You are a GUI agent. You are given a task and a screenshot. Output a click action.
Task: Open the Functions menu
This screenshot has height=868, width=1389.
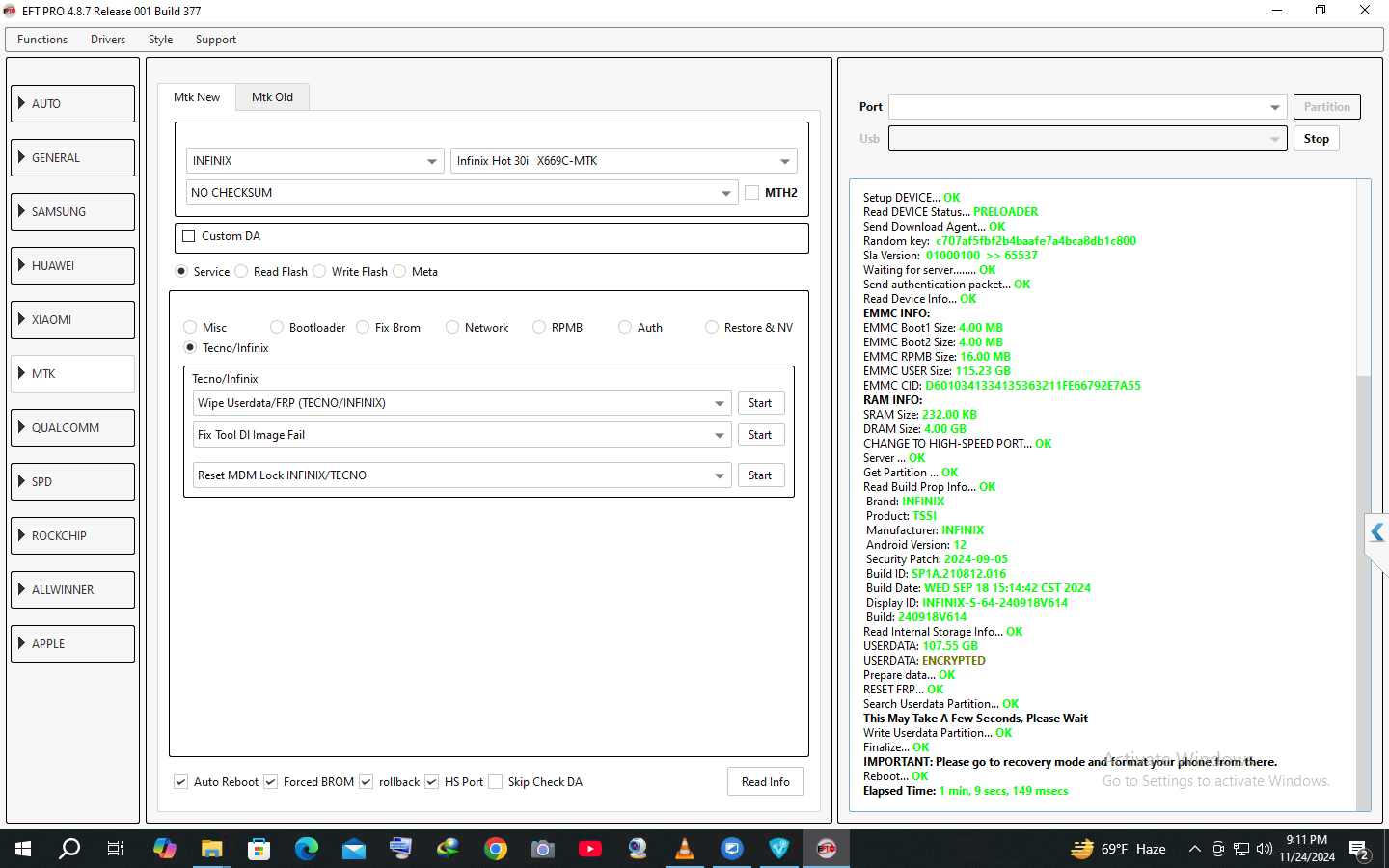[42, 40]
